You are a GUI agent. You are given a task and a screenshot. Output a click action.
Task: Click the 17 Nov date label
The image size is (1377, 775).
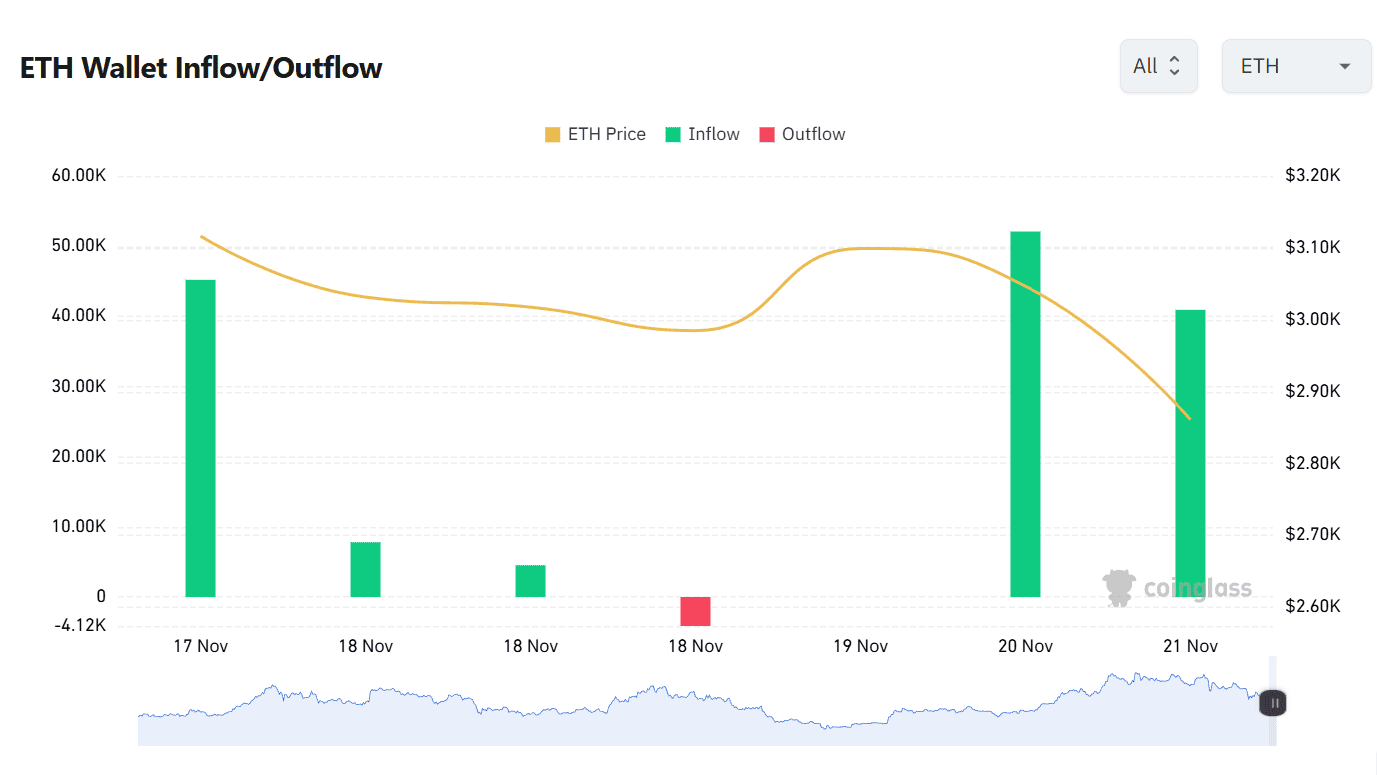(x=200, y=645)
